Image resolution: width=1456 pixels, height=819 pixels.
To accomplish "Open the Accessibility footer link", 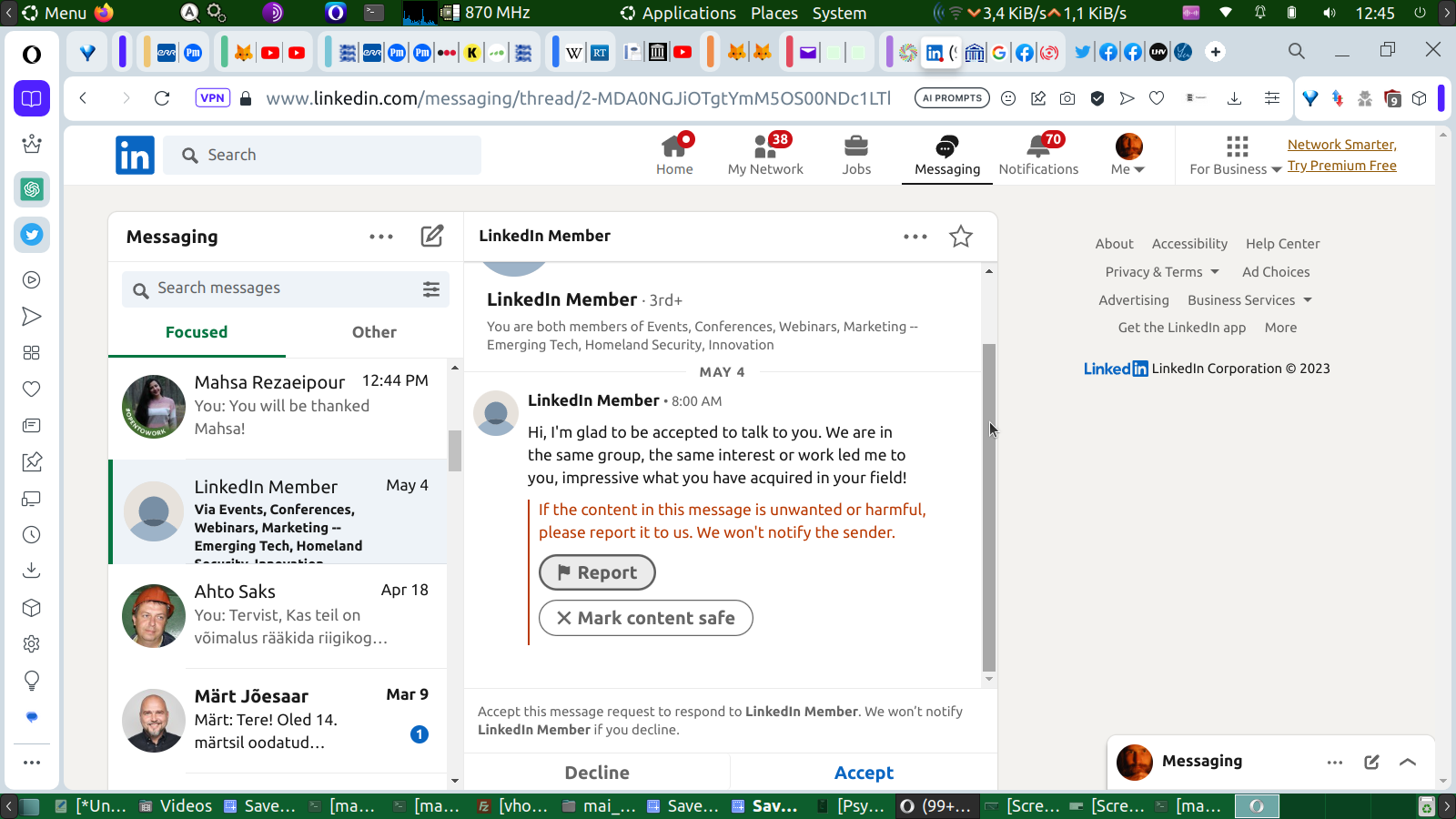I will point(1189,244).
